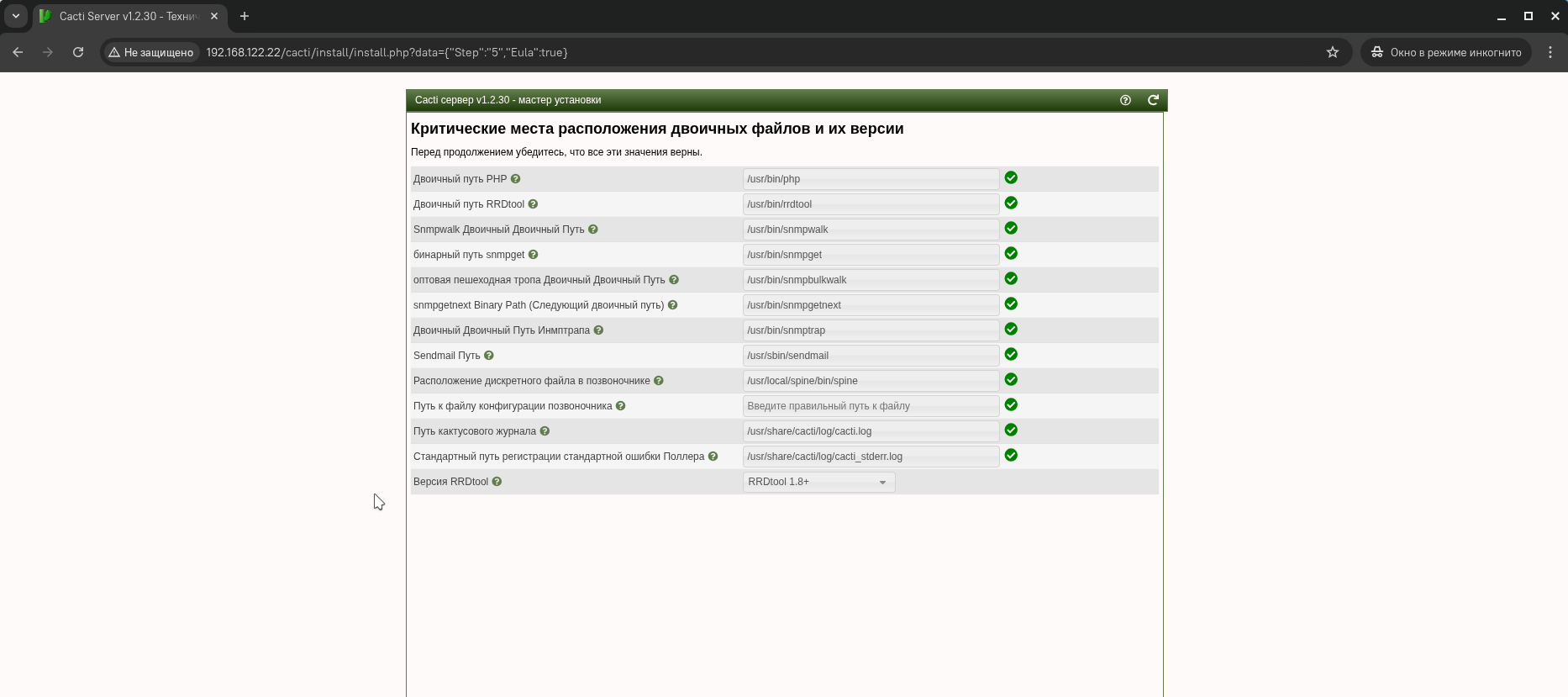Click help icon next to Двоичный путь PHP
This screenshot has height=697, width=1568.
point(516,179)
